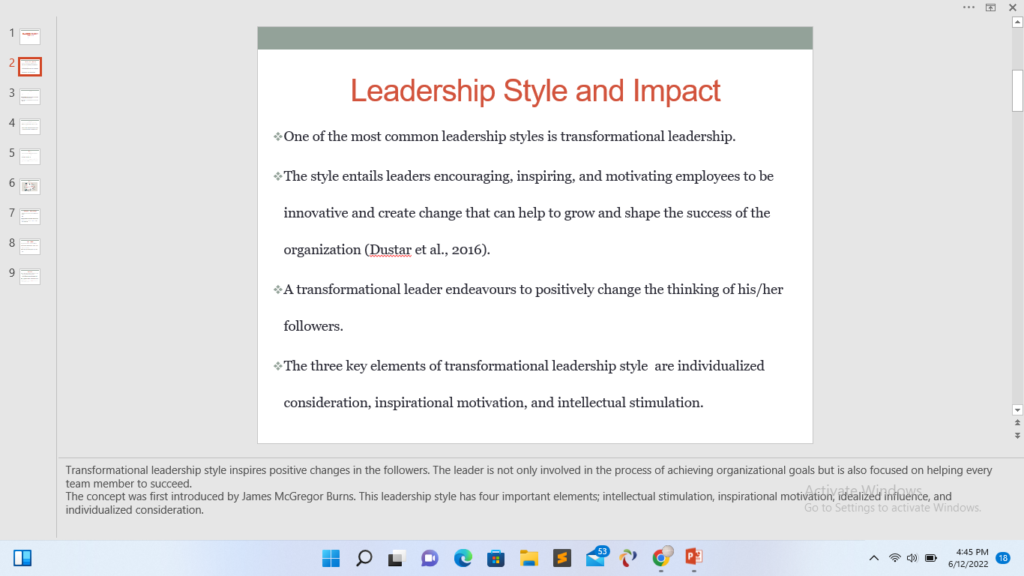This screenshot has height=576, width=1024.
Task: Select slide 6 thumbnail in slide panel
Action: click(x=30, y=187)
